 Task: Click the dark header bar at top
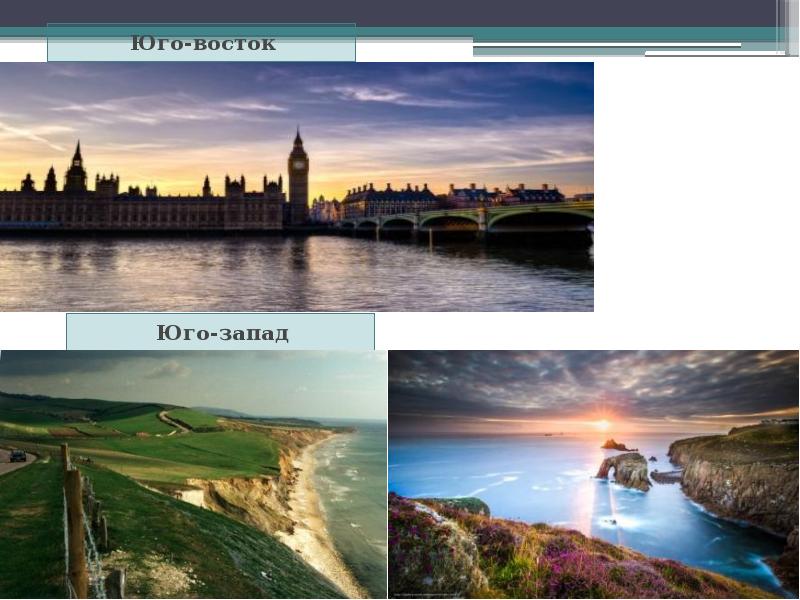click(x=400, y=12)
